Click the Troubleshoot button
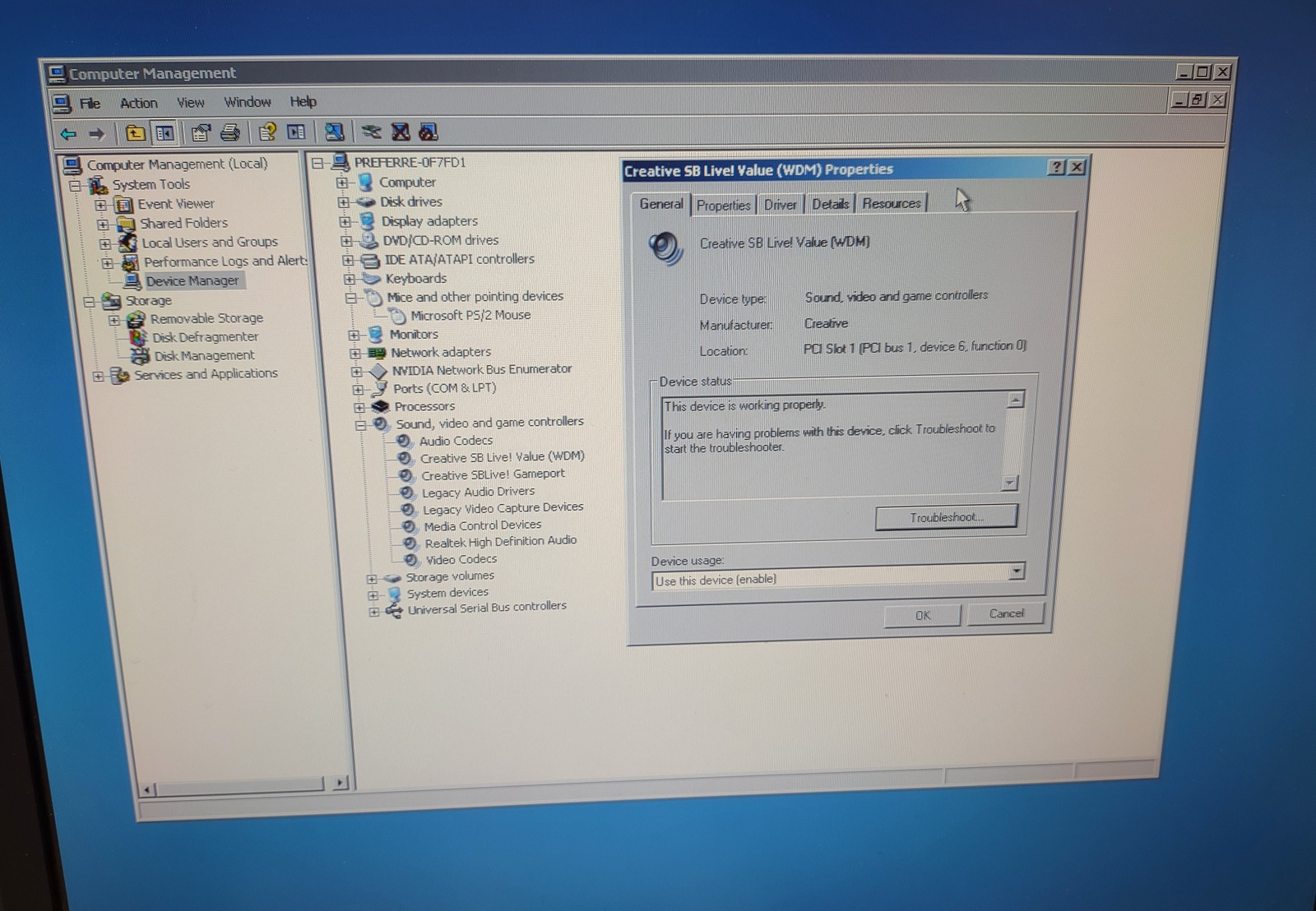The image size is (1316, 911). pyautogui.click(x=946, y=517)
